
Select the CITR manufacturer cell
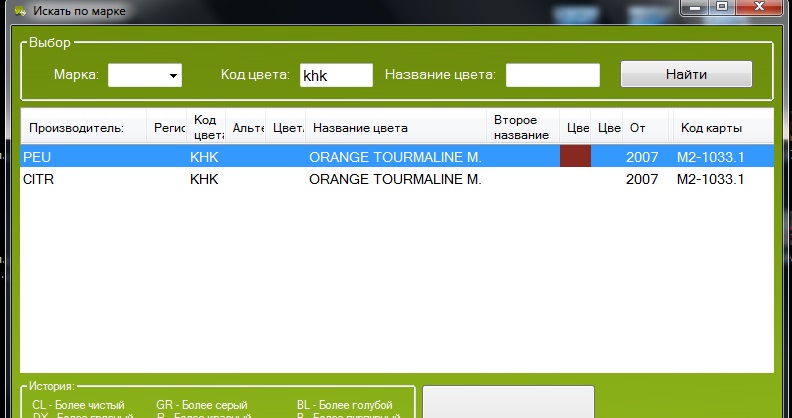38,179
